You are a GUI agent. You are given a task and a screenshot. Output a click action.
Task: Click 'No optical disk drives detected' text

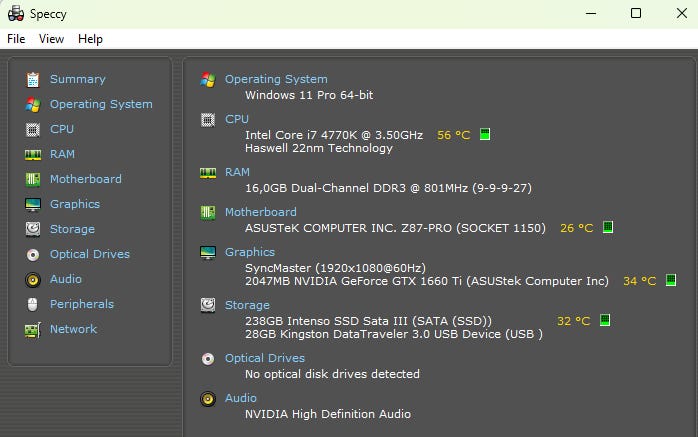point(332,374)
